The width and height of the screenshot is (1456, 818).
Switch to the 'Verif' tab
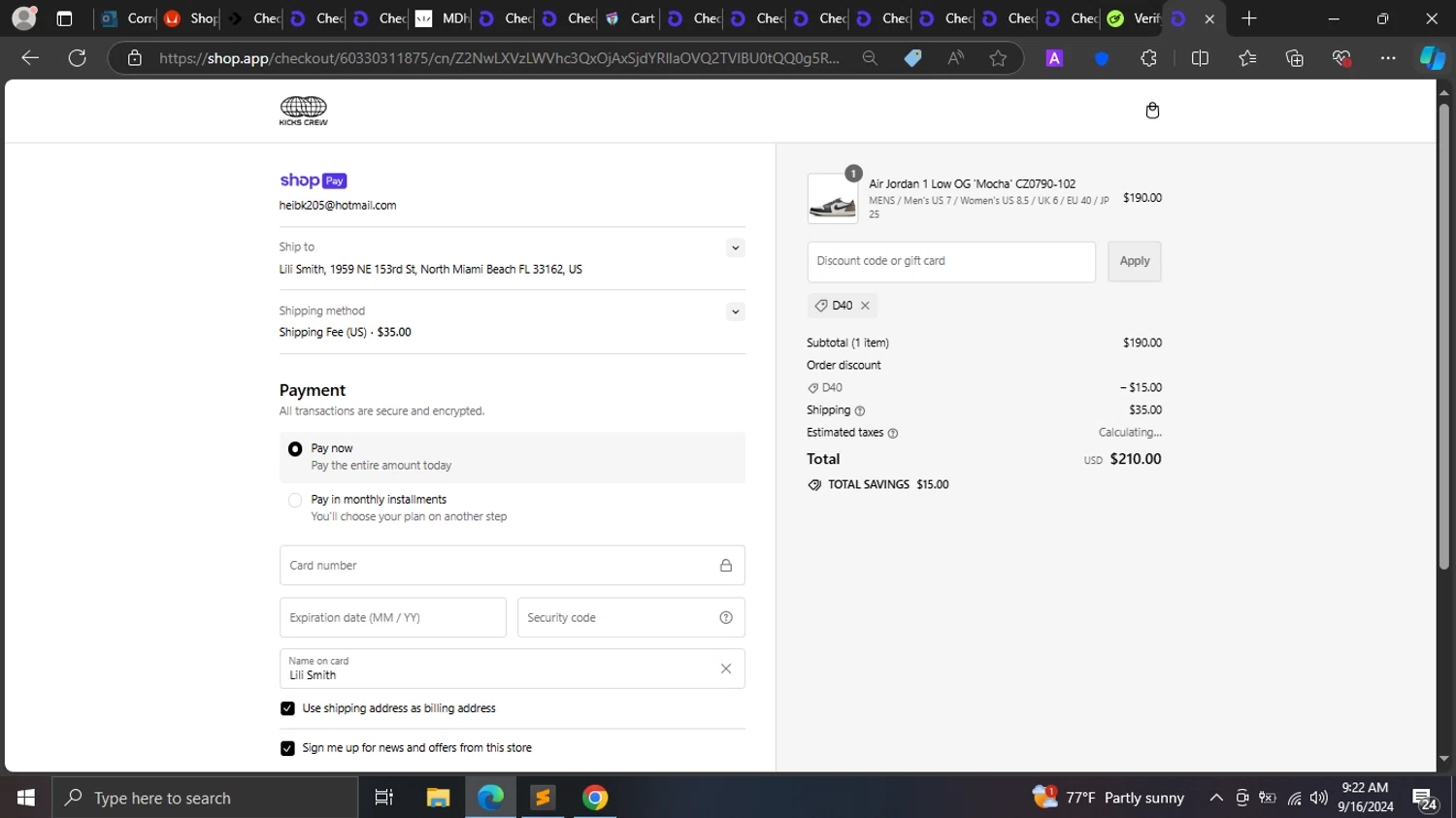(x=1134, y=18)
